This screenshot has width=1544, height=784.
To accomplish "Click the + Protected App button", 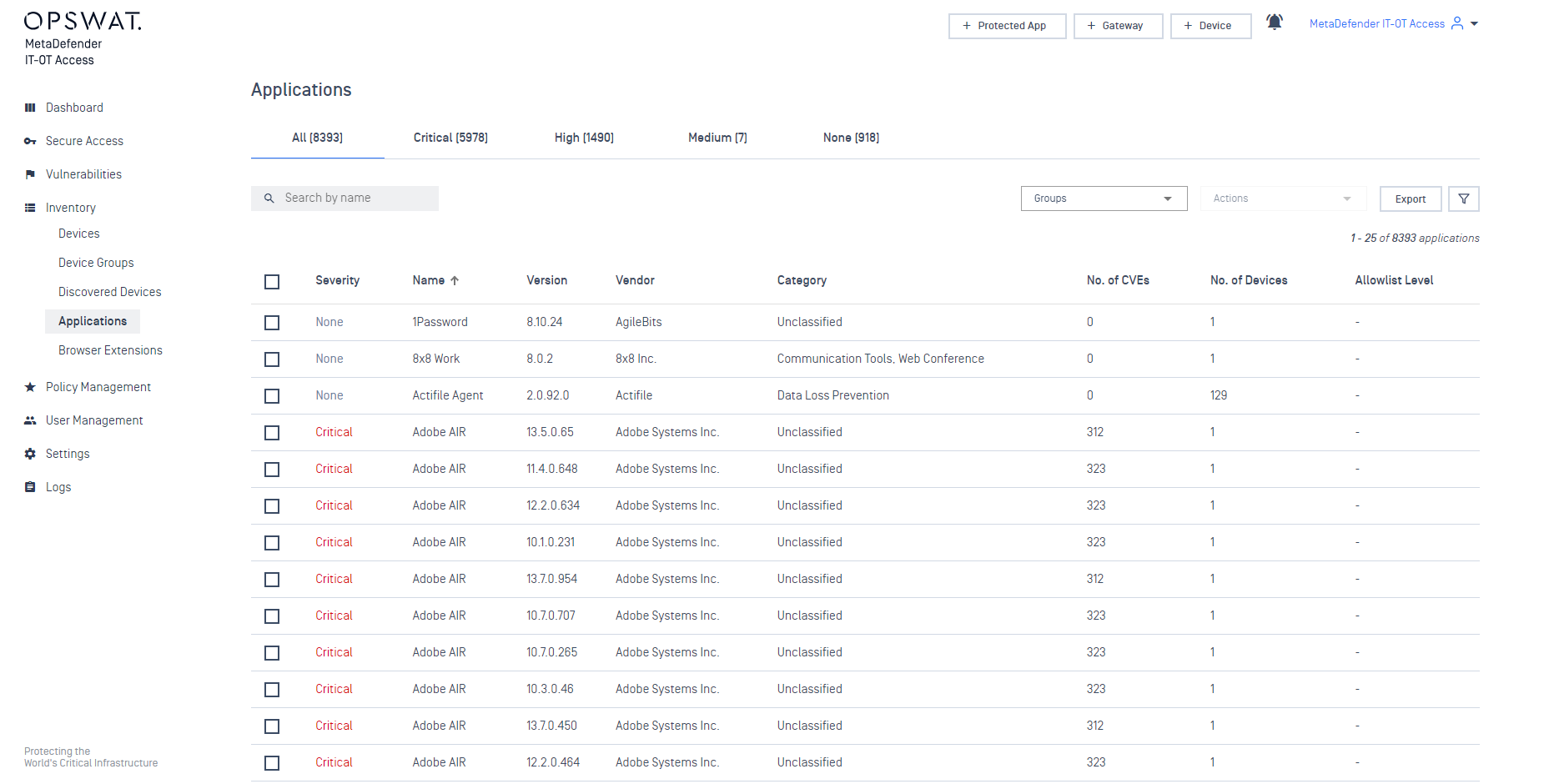I will click(1007, 26).
